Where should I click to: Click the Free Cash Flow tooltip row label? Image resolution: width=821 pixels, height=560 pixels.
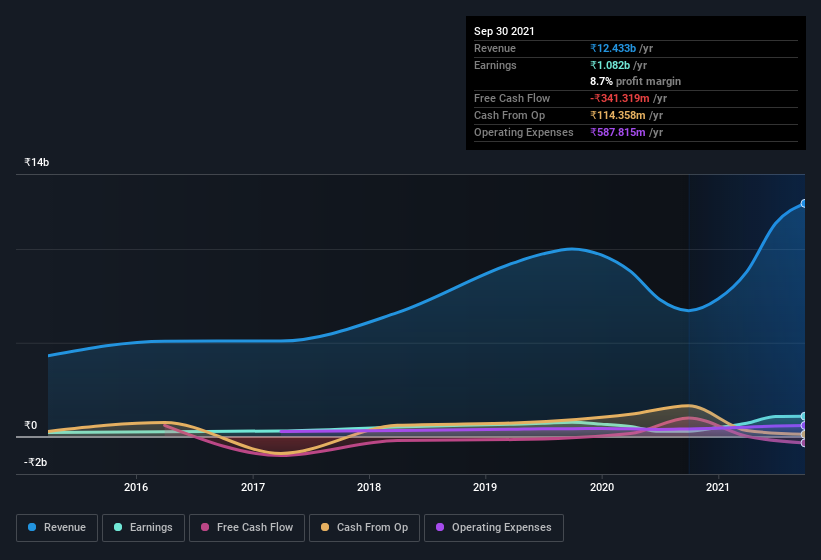512,98
